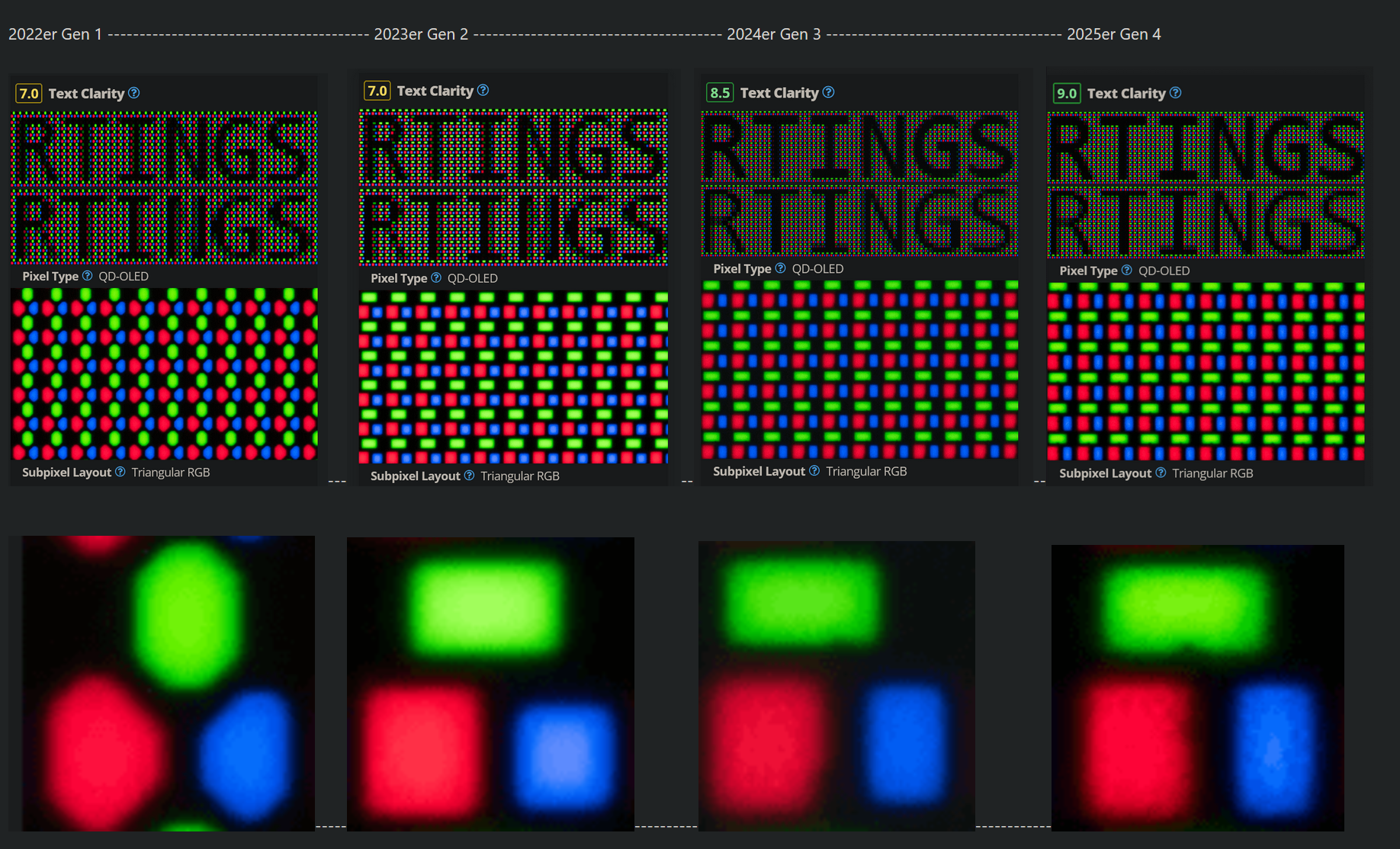The image size is (1400, 849).
Task: Select the Gen 4 single-pixel close-up image
Action: pos(1198,688)
